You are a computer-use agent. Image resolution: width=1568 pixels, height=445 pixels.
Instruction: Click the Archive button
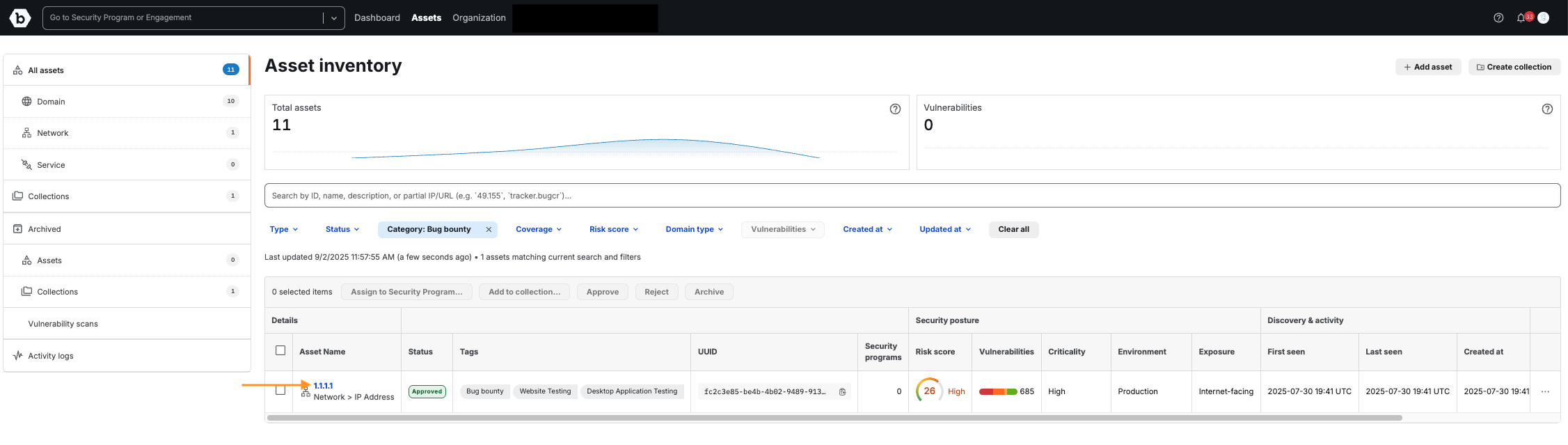pos(709,292)
